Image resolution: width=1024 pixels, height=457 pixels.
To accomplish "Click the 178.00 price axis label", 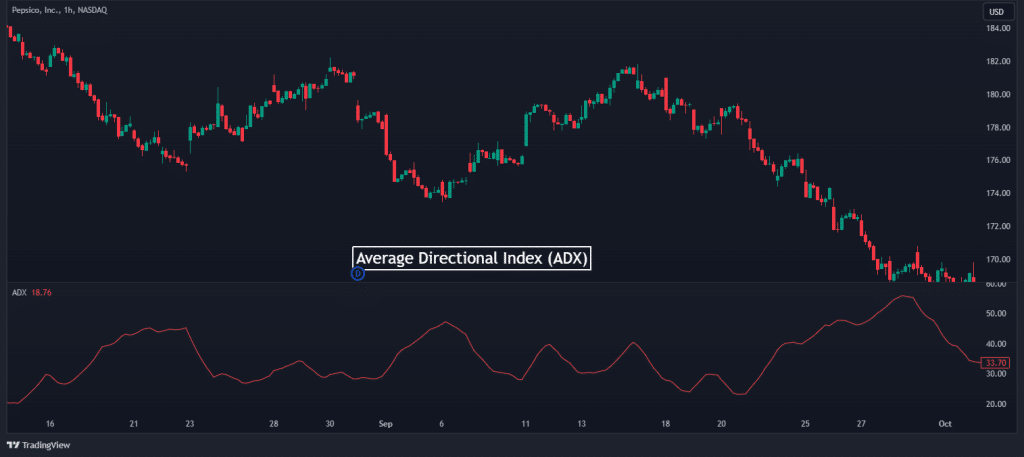I will 1000,127.
